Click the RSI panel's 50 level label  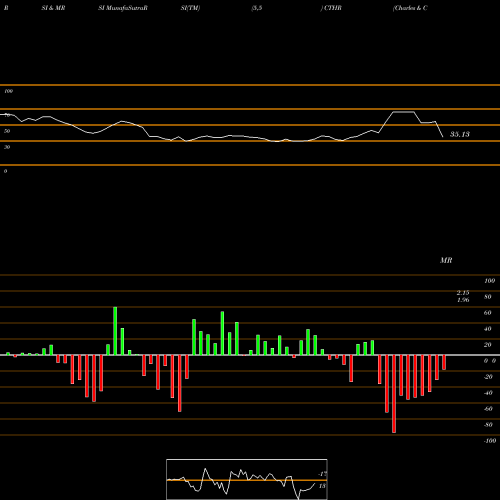[x=7, y=131]
